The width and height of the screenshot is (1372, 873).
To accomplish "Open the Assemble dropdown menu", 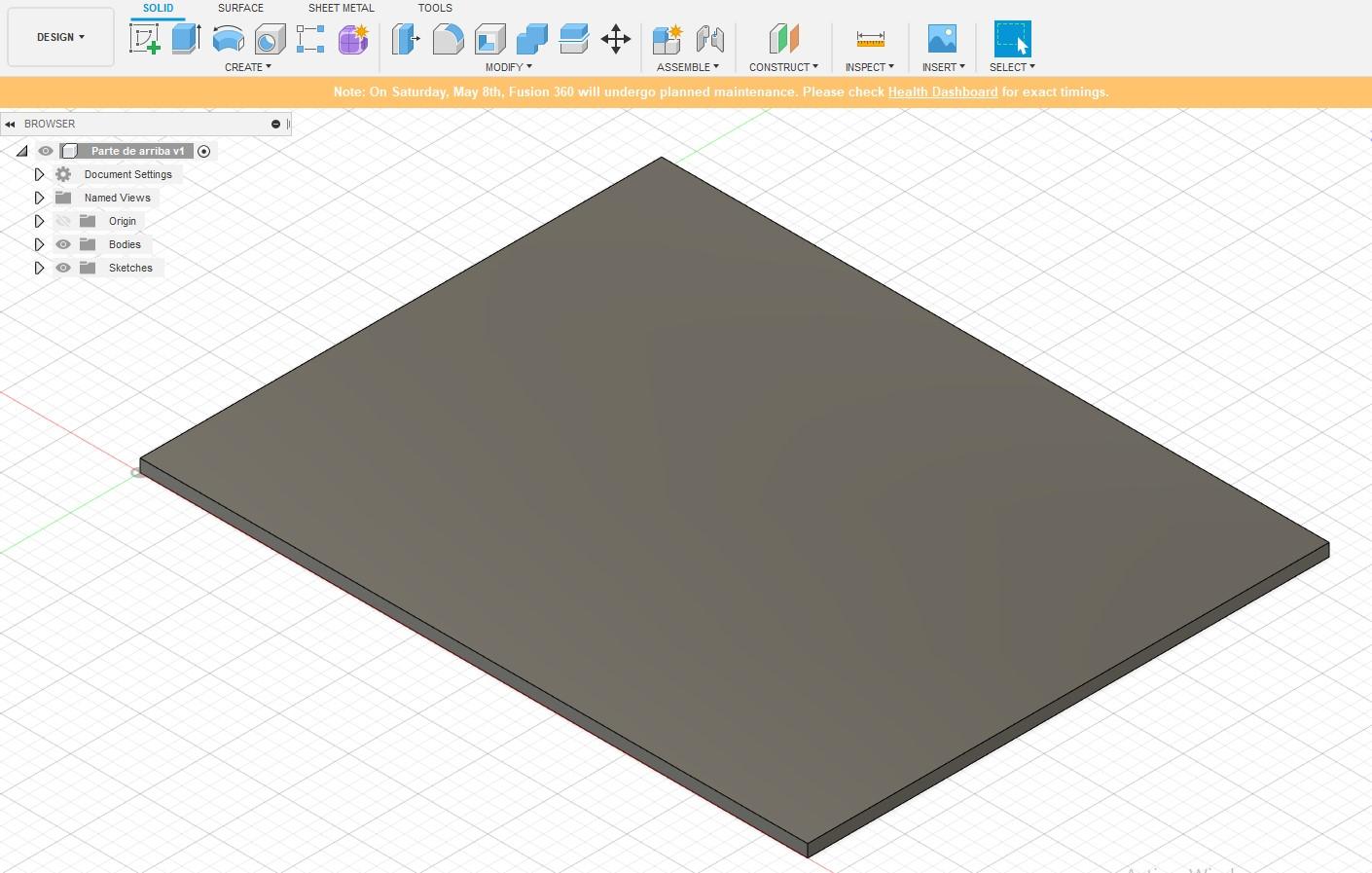I will [688, 67].
